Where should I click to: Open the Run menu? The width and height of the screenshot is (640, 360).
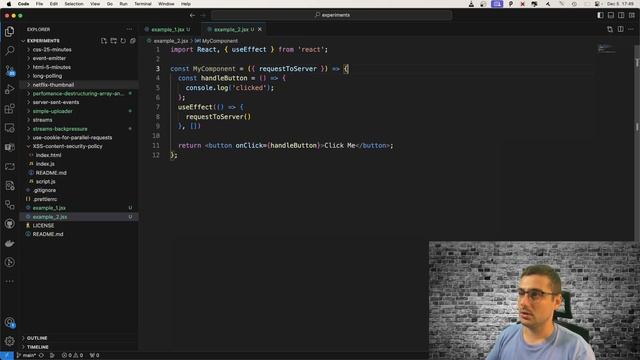click(x=123, y=4)
